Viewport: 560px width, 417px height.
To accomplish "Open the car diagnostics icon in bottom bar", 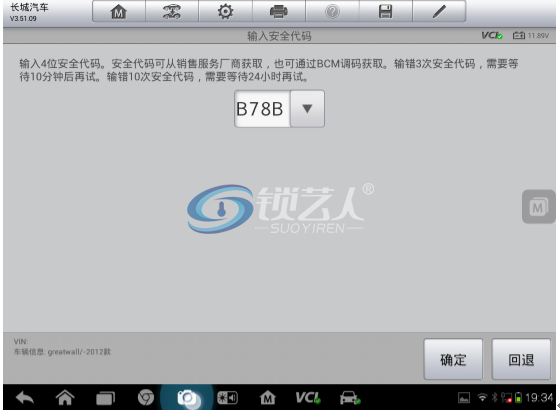I will tap(349, 398).
